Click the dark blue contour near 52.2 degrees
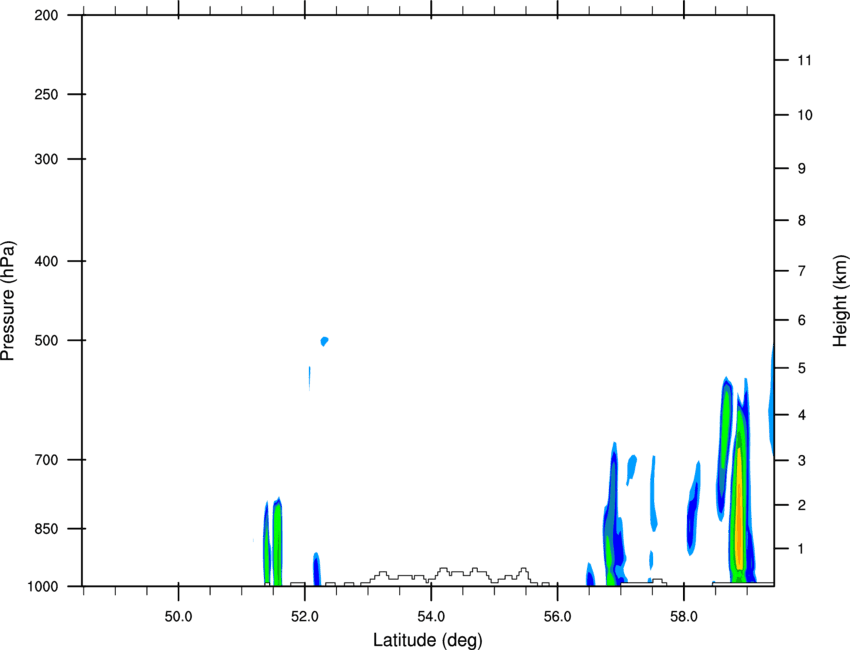 point(317,569)
